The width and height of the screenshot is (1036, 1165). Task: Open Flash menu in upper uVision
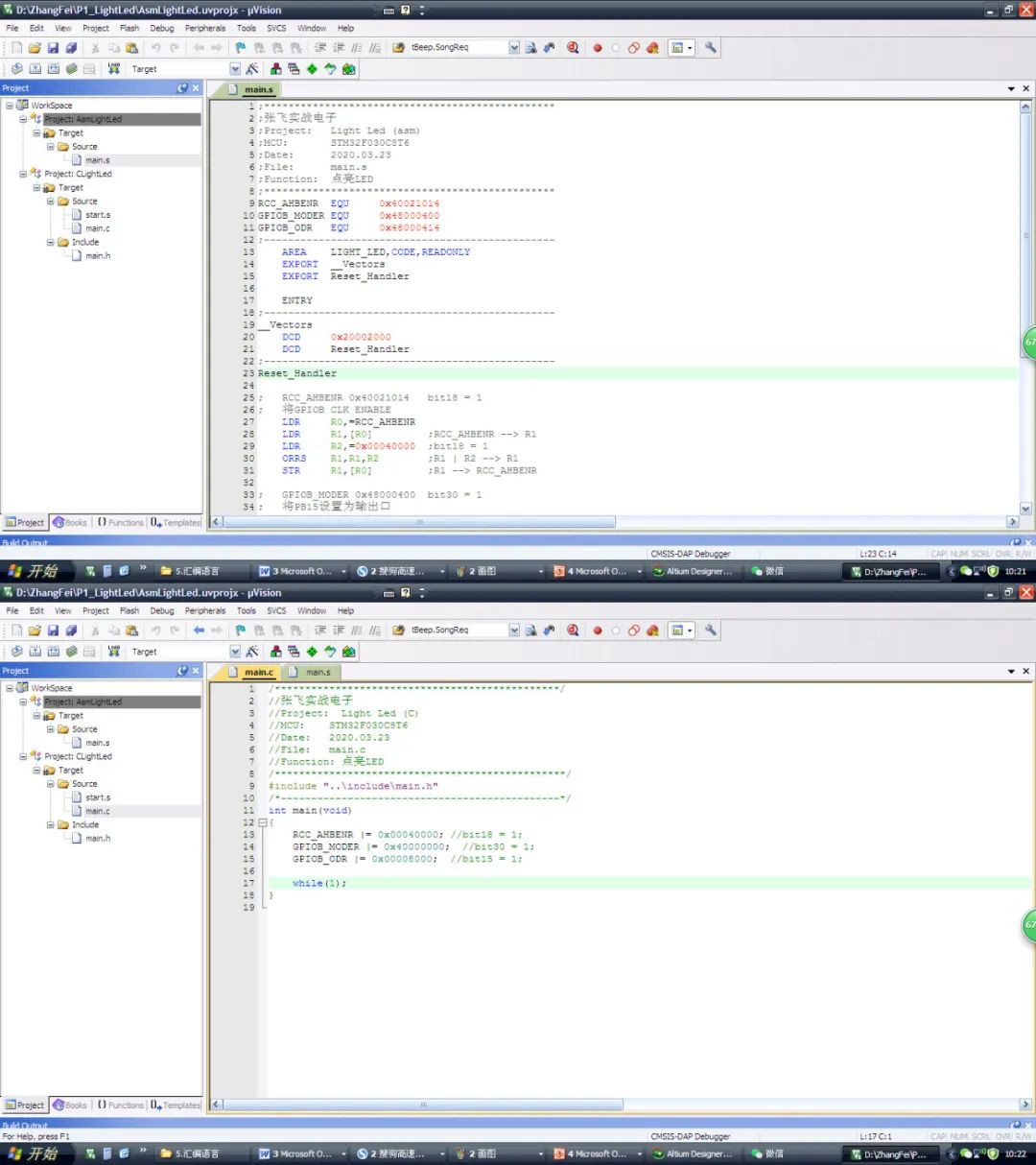[x=129, y=28]
